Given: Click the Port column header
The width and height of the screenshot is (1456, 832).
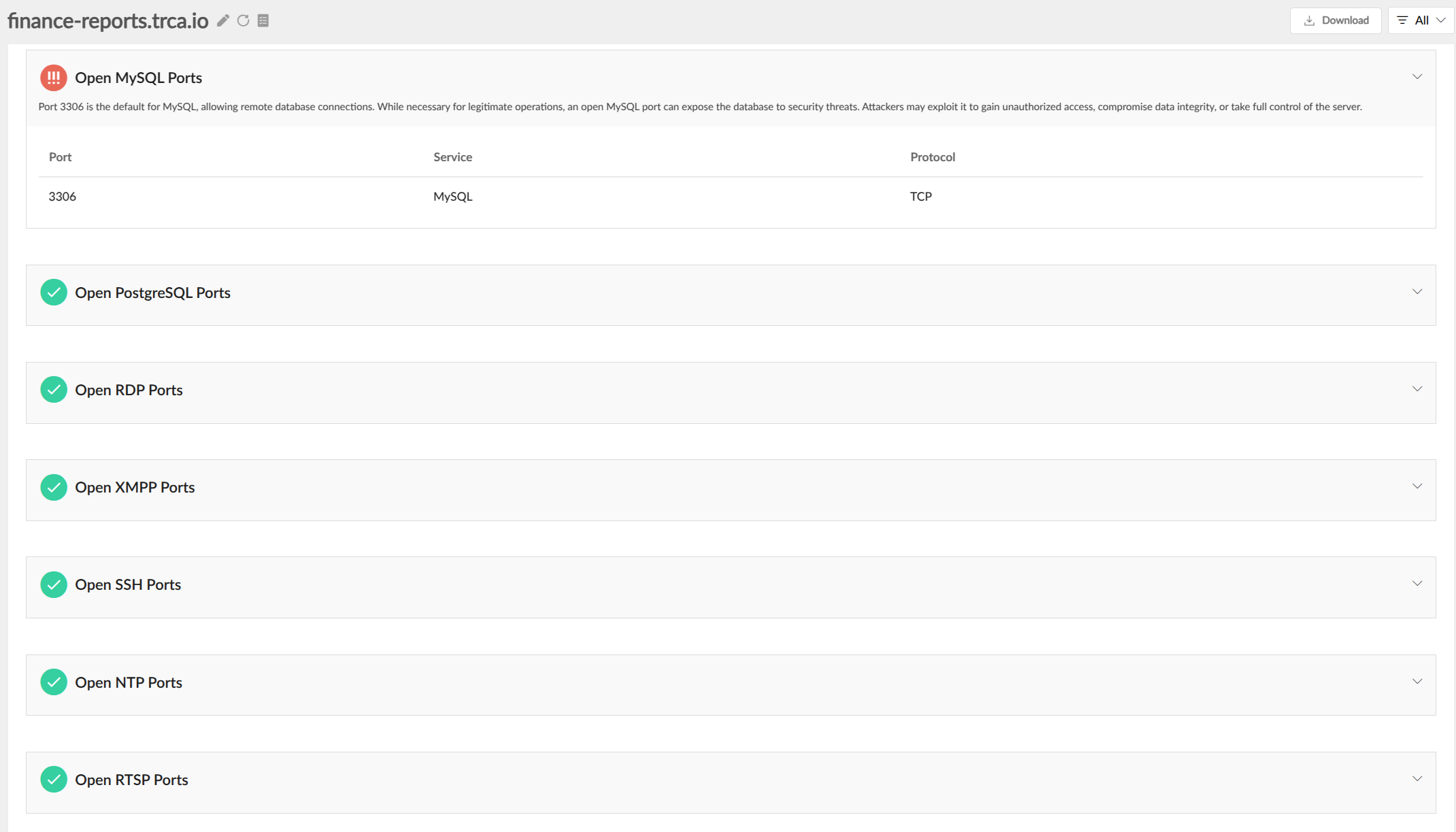Looking at the screenshot, I should pos(60,157).
